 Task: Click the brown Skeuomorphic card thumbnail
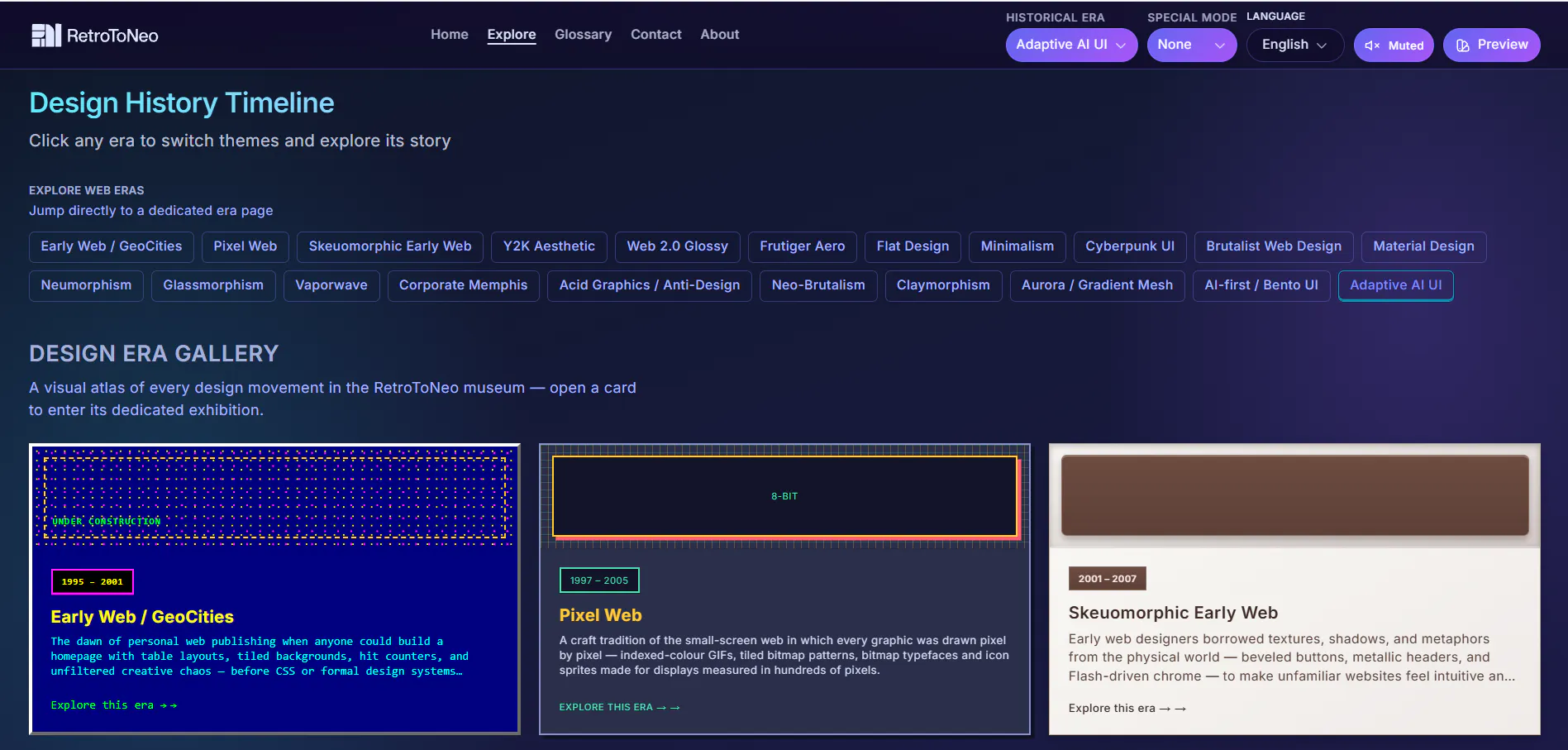[x=1294, y=495]
